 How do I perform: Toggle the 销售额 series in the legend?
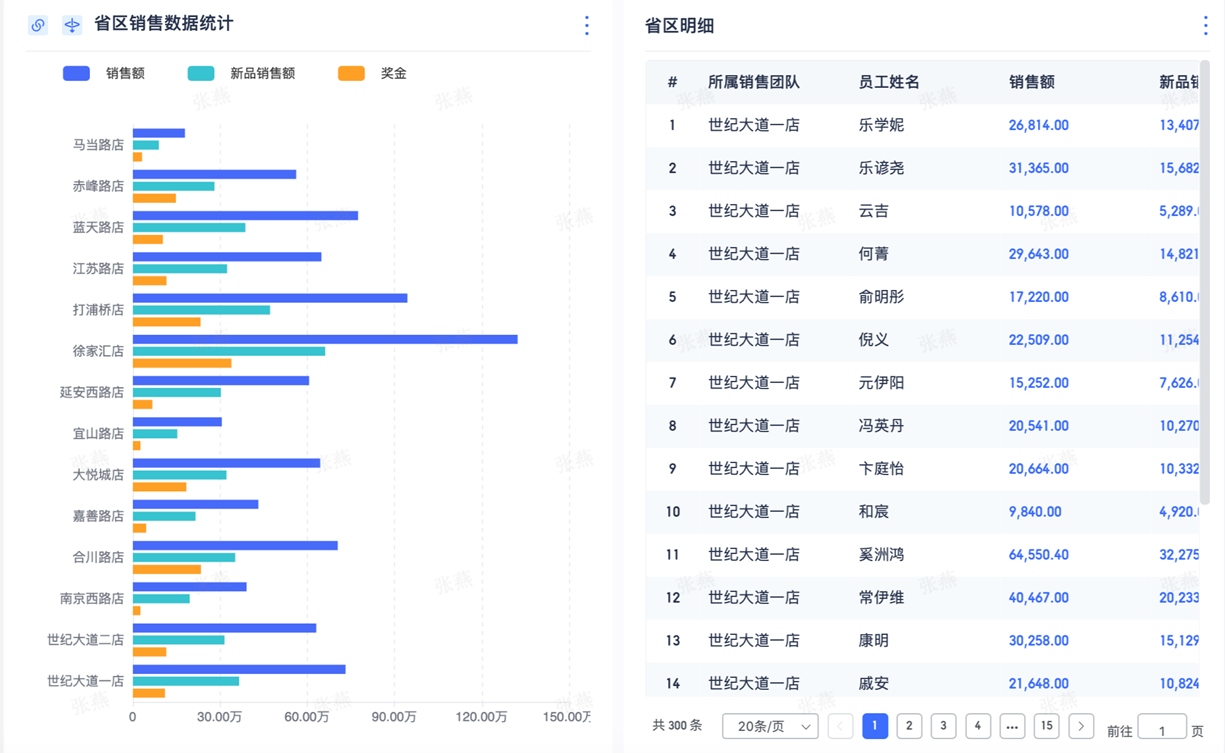[104, 73]
